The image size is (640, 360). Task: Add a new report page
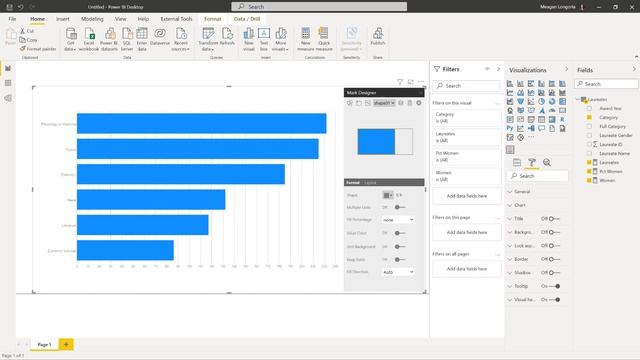pyautogui.click(x=66, y=344)
